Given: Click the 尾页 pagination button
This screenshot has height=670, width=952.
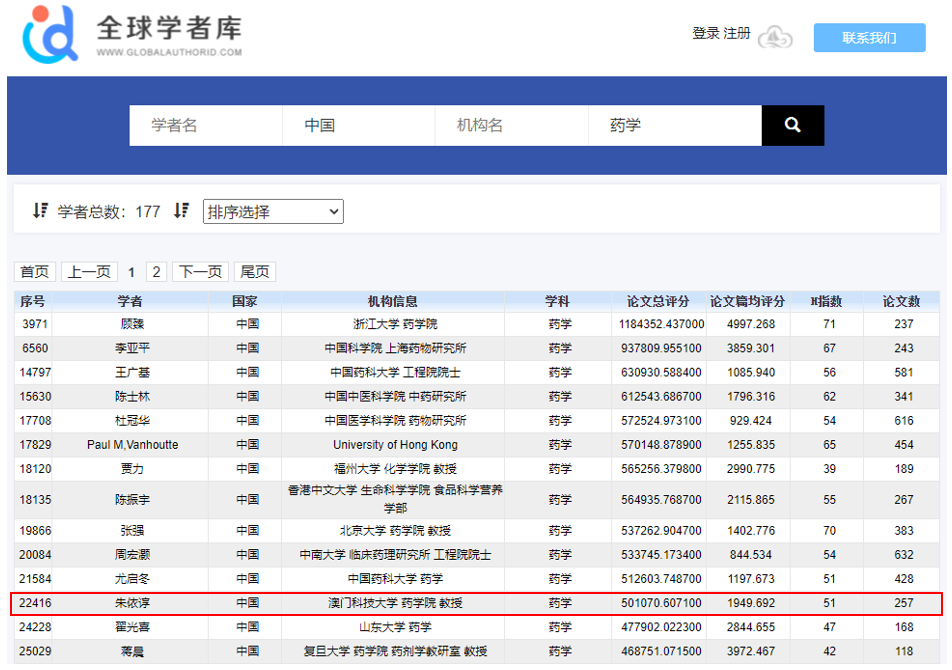Looking at the screenshot, I should (x=254, y=272).
